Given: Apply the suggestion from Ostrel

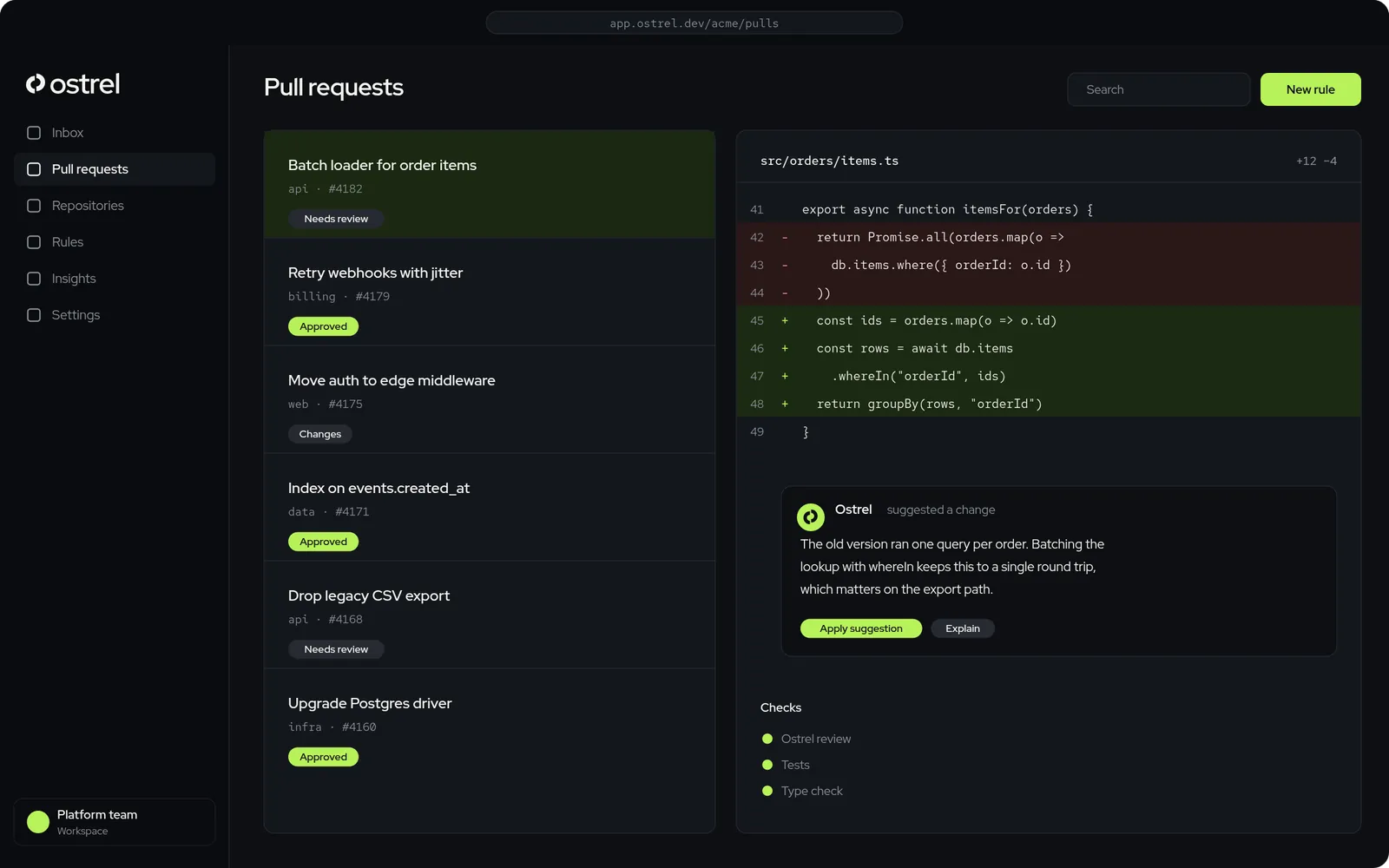Looking at the screenshot, I should (861, 628).
